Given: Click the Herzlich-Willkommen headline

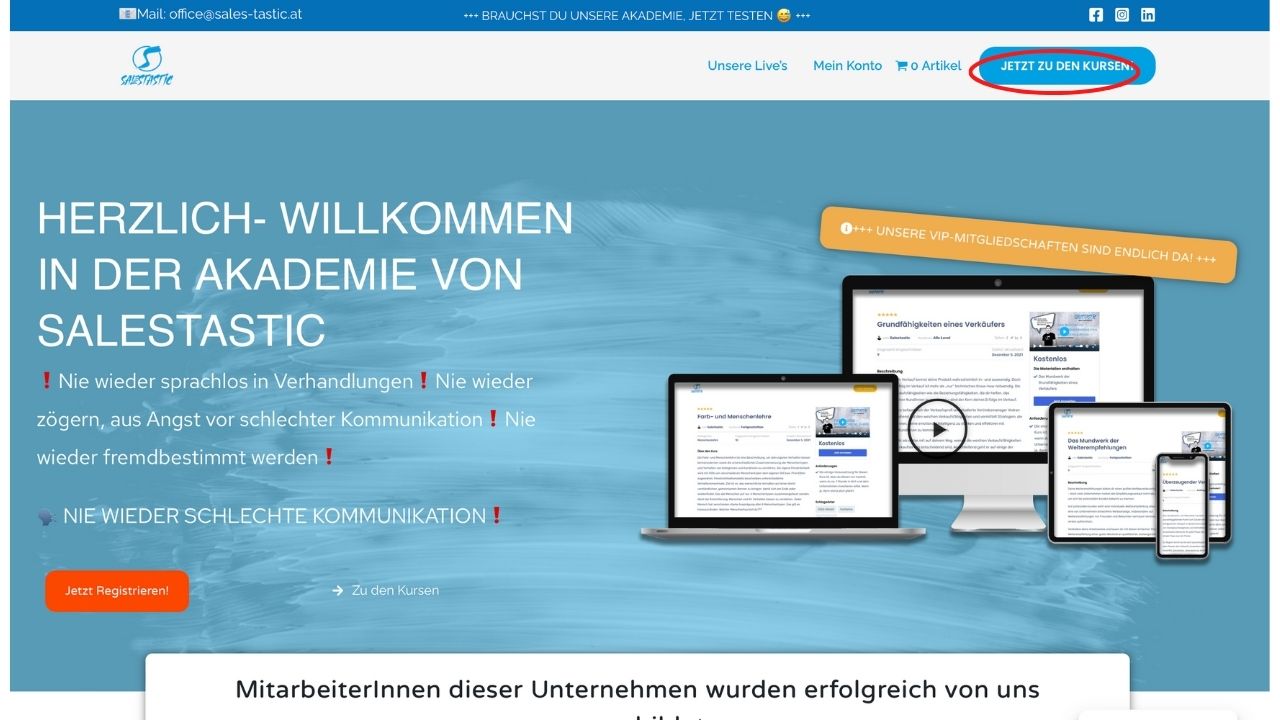Looking at the screenshot, I should pyautogui.click(x=305, y=274).
